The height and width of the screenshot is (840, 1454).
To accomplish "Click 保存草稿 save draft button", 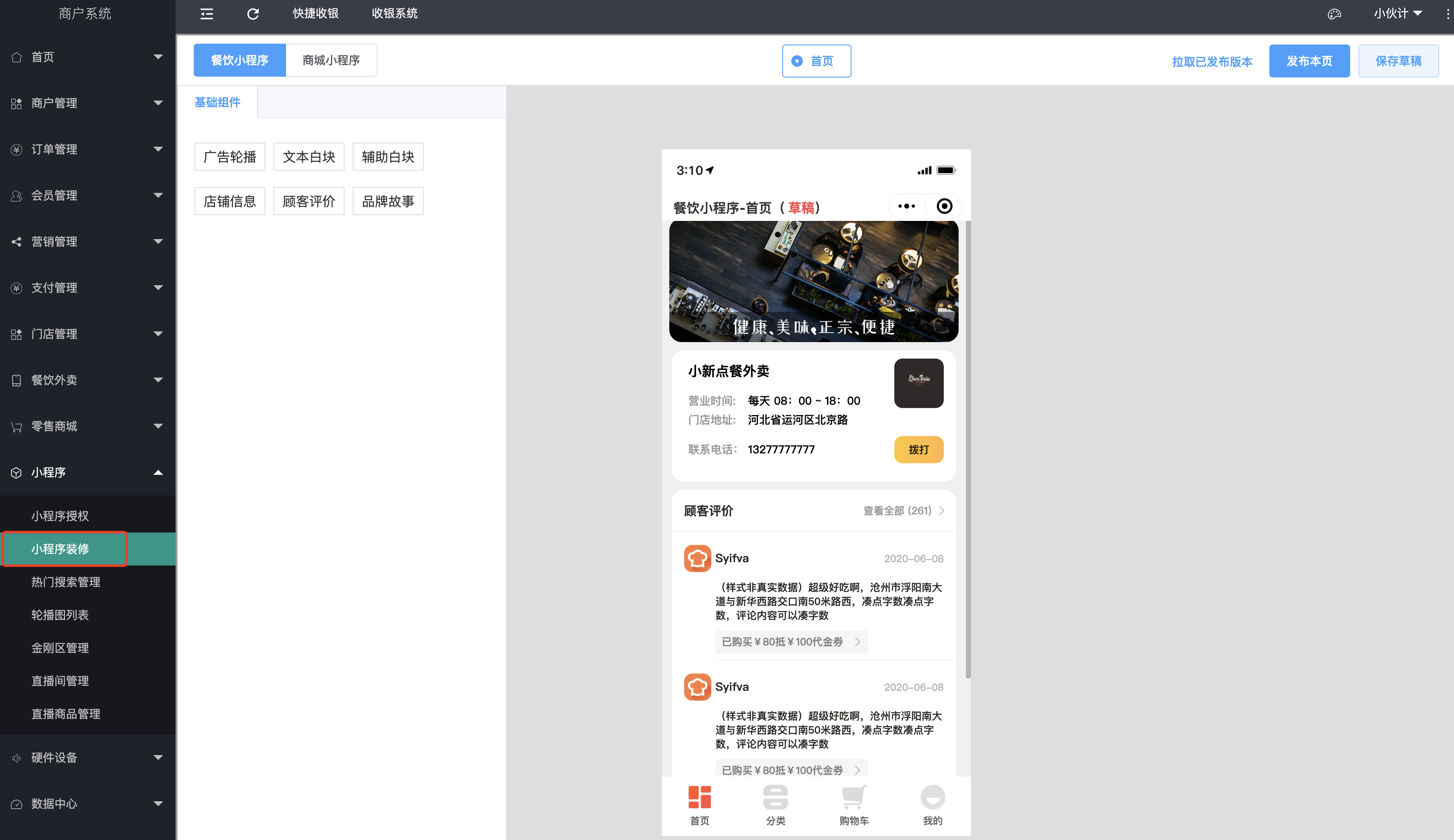I will [1398, 61].
